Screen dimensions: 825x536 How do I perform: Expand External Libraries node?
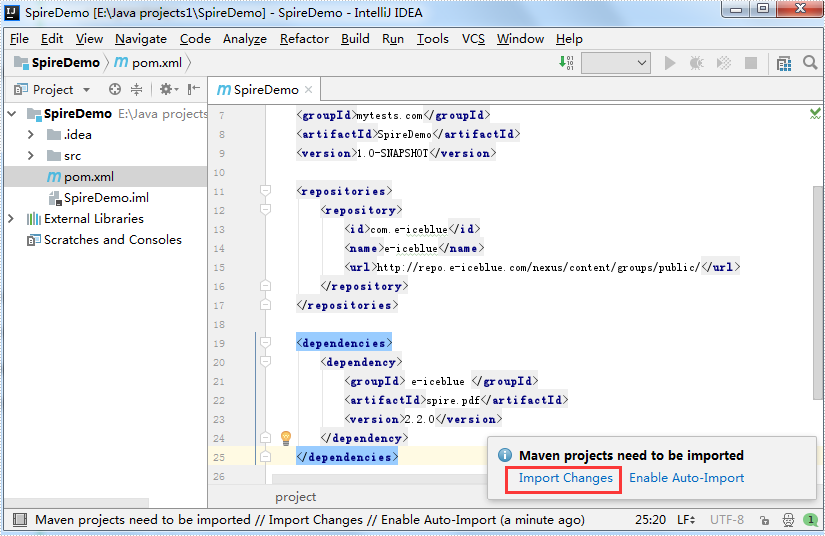click(x=11, y=219)
